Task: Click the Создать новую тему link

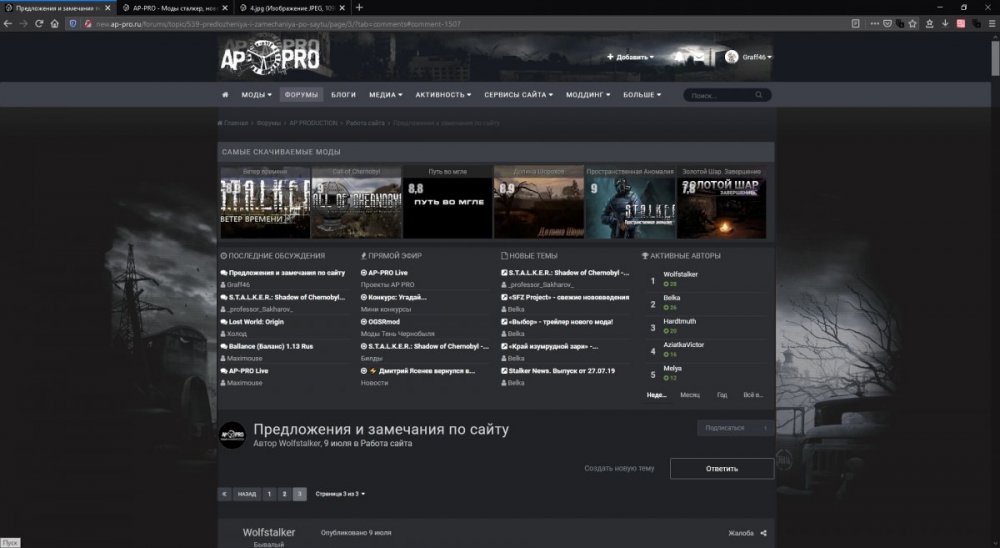Action: click(x=619, y=468)
